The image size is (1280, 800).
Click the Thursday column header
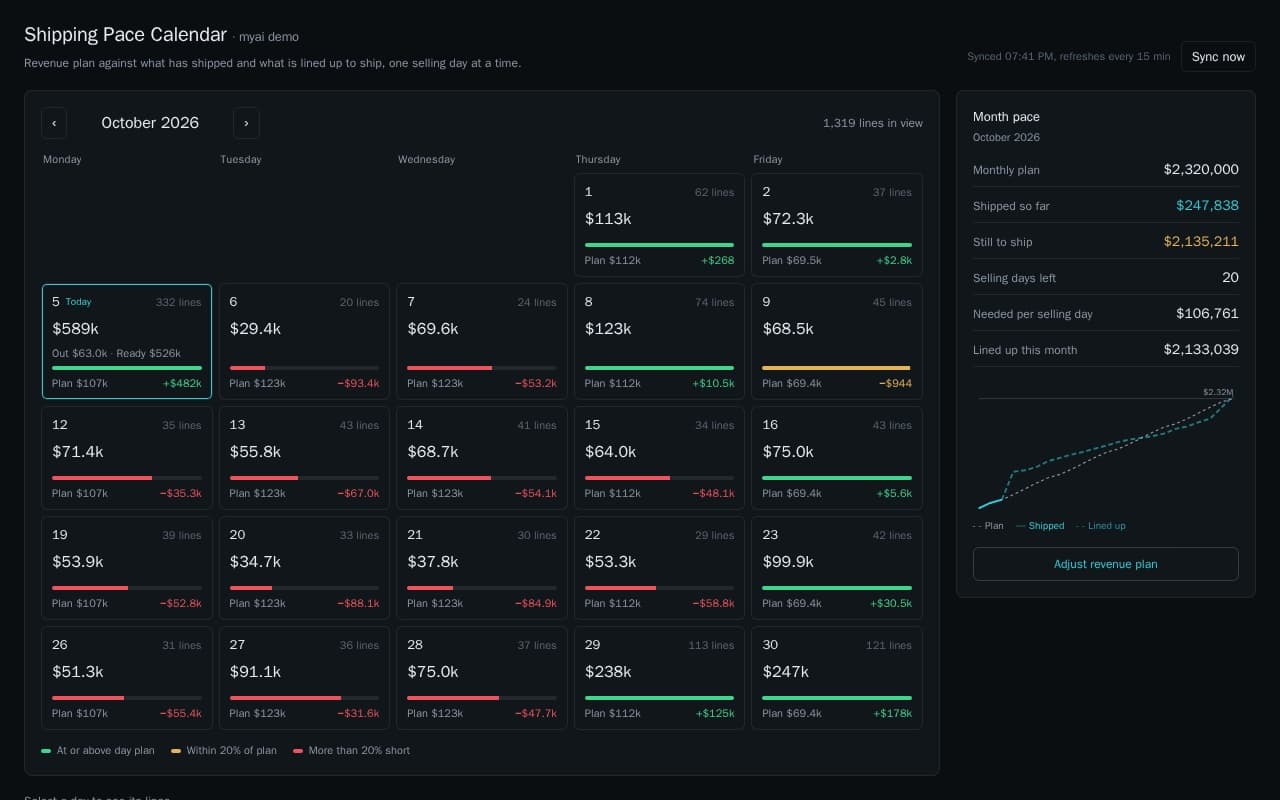598,160
